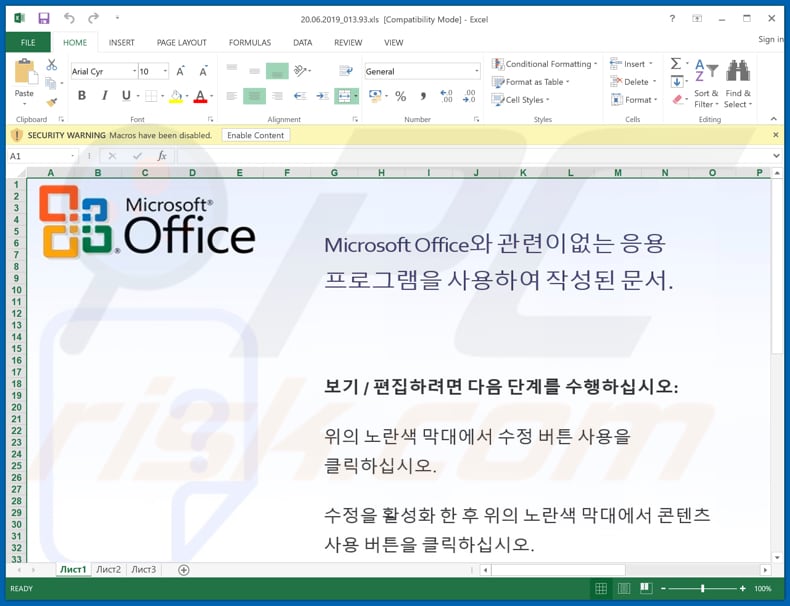Click the Fill down arrow icon
The image size is (790, 606).
click(x=677, y=82)
